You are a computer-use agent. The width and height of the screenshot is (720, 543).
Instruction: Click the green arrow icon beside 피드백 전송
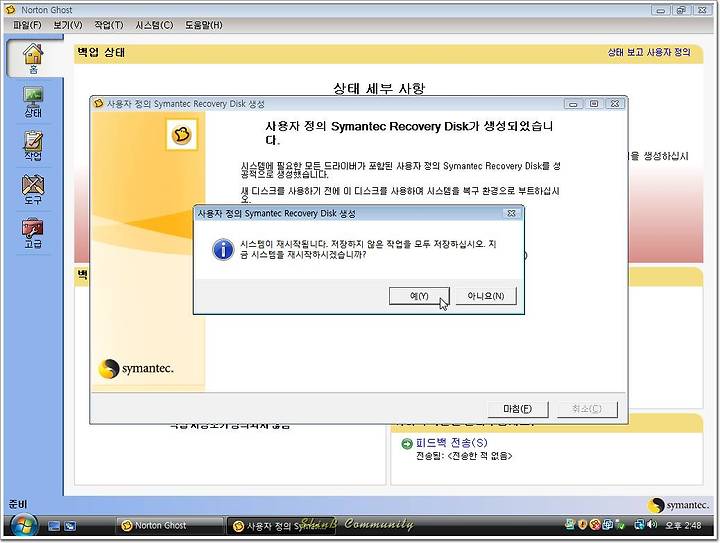click(x=406, y=443)
